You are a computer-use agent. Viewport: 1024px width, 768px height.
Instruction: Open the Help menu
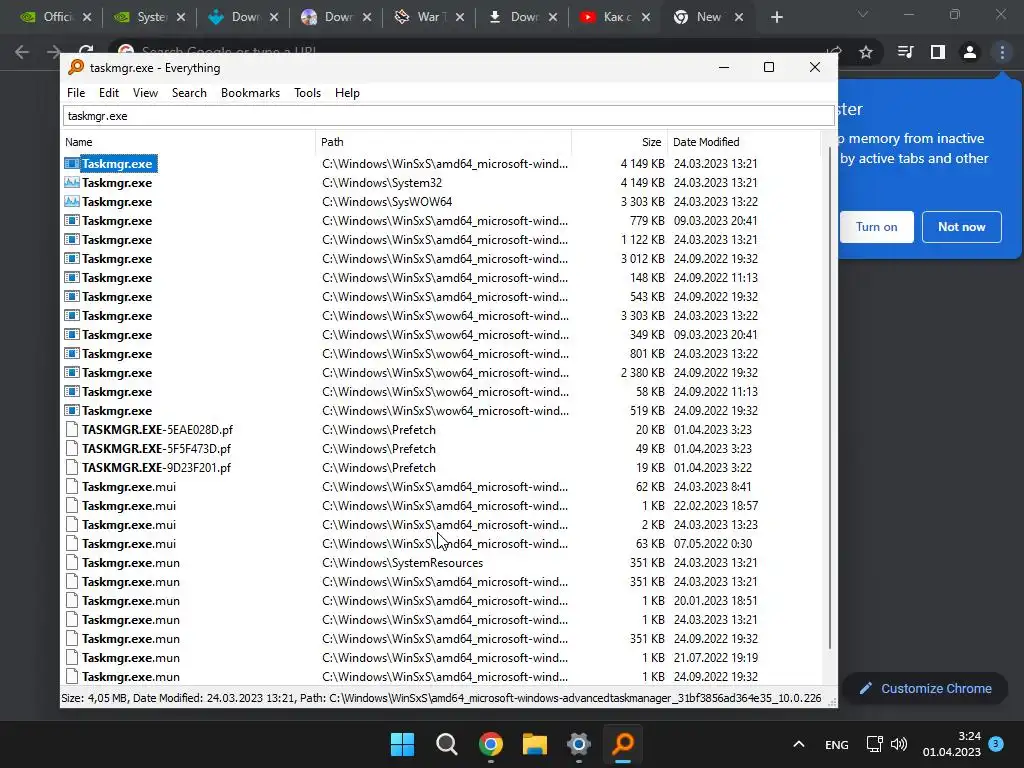pos(347,93)
